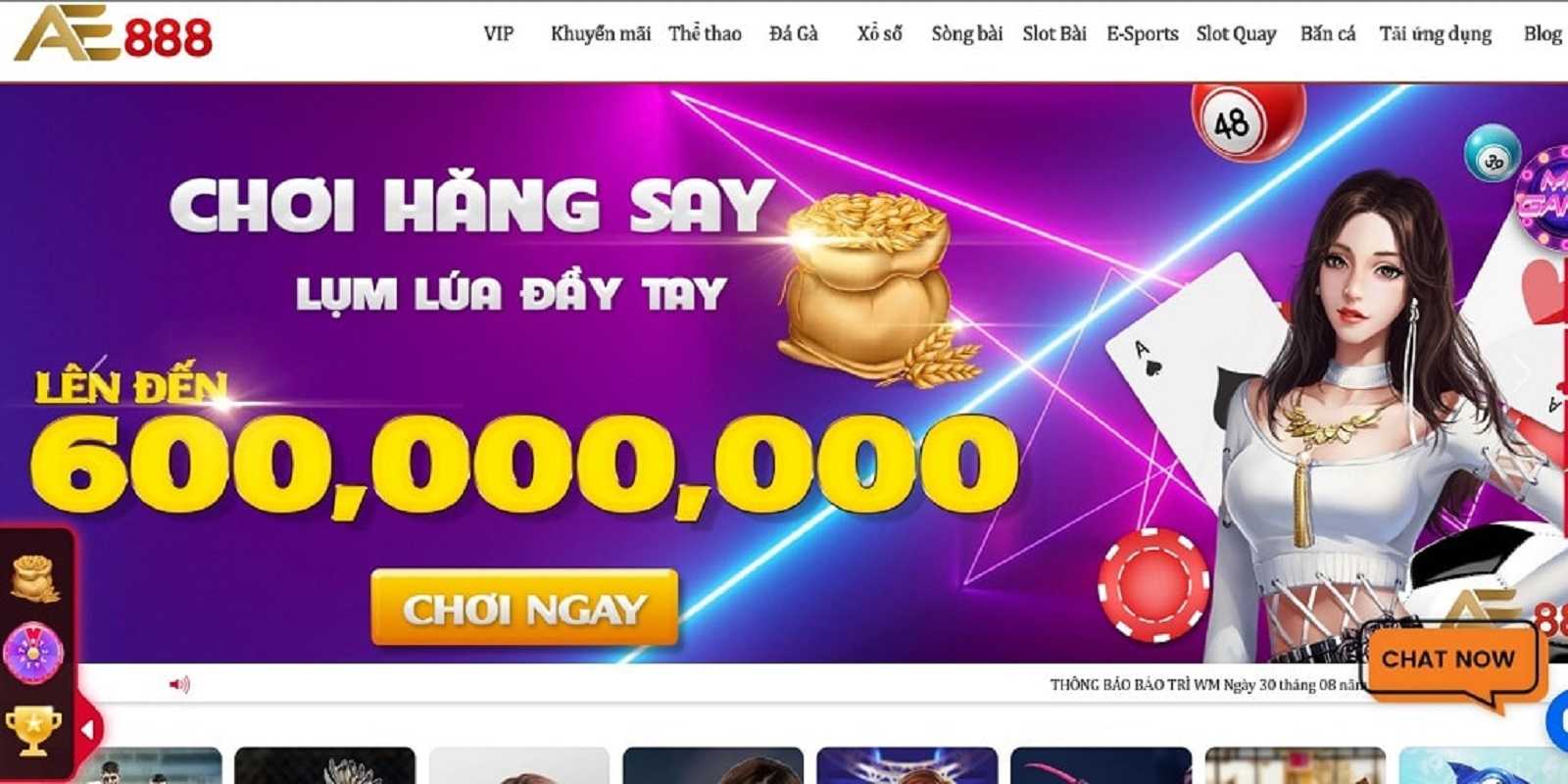Open the Khuyến mãi menu
The width and height of the screenshot is (1568, 784).
(x=601, y=34)
